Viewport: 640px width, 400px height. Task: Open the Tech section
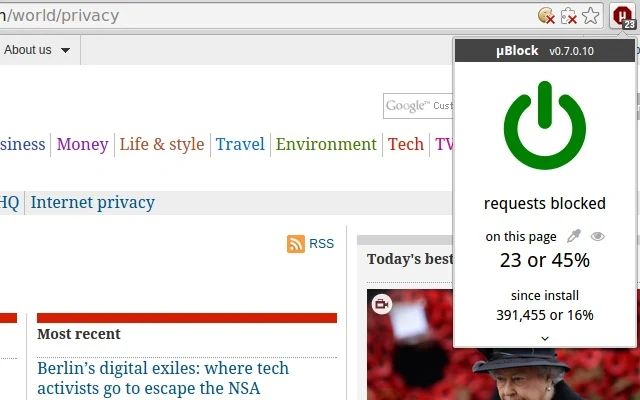[x=406, y=144]
